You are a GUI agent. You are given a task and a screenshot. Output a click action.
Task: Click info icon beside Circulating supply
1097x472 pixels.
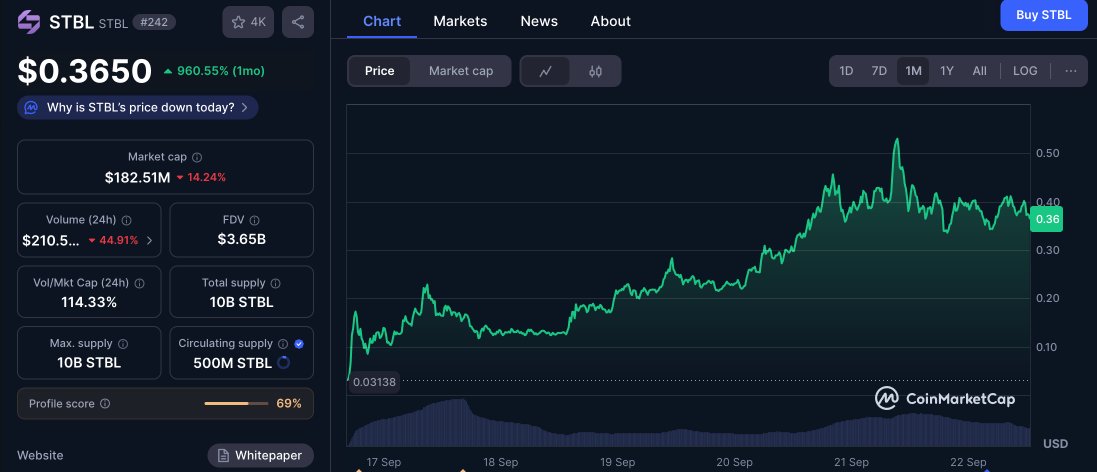[x=283, y=344]
